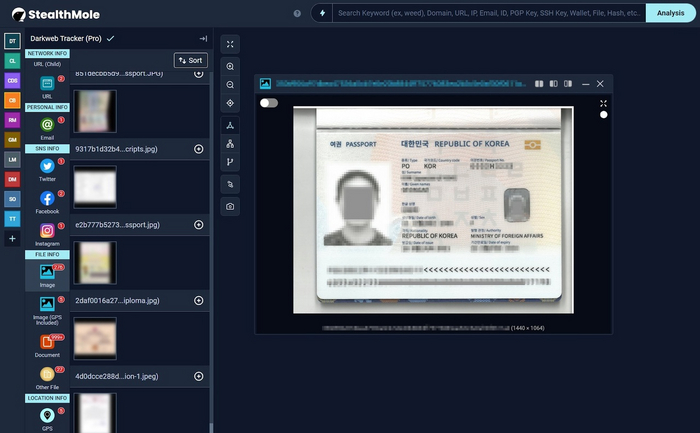Expand the viewer to fullscreen
The height and width of the screenshot is (433, 700).
point(603,103)
